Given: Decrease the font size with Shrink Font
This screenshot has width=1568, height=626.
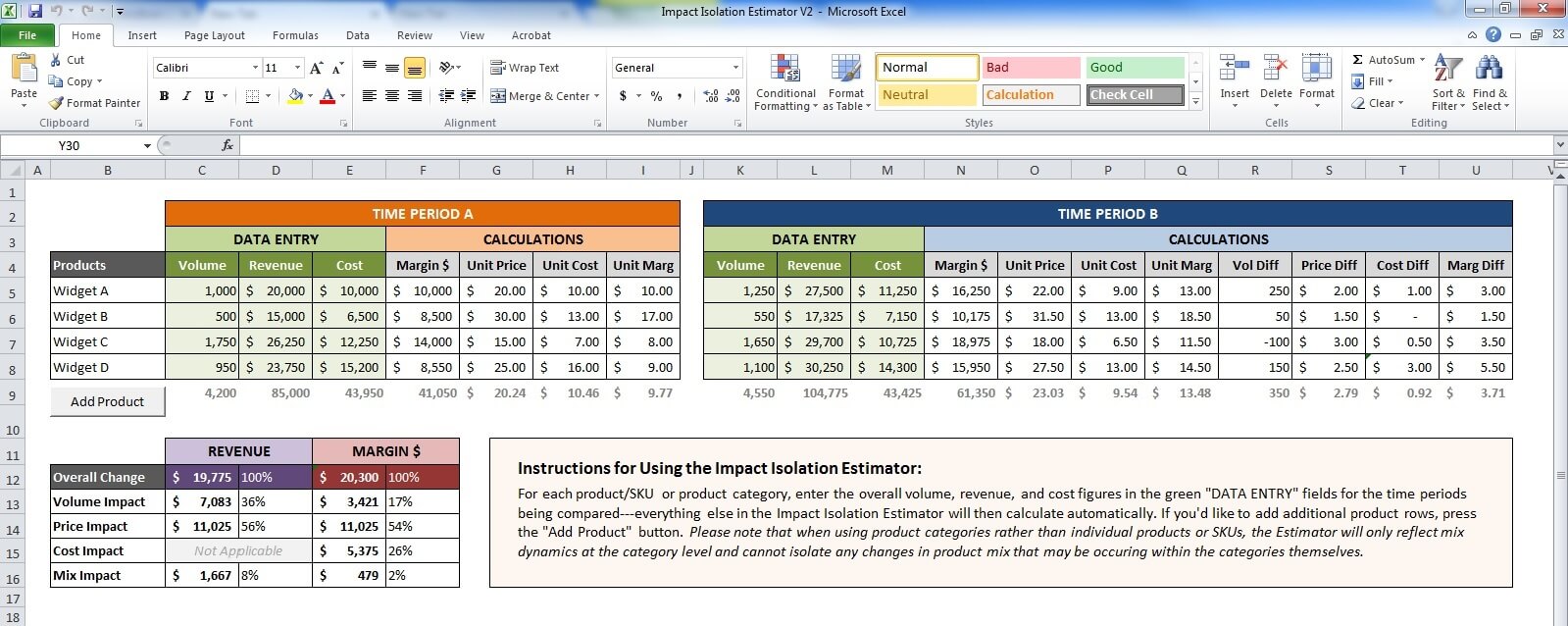Looking at the screenshot, I should click(x=337, y=68).
